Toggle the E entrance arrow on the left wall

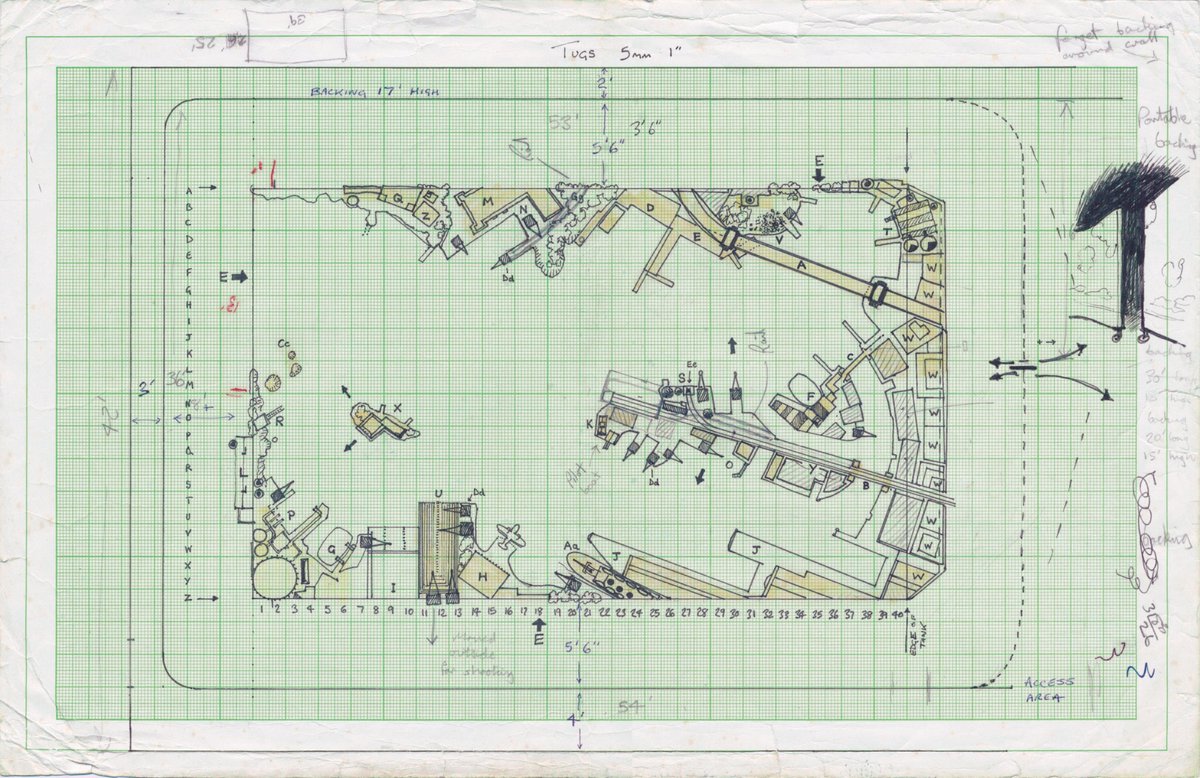pos(240,275)
